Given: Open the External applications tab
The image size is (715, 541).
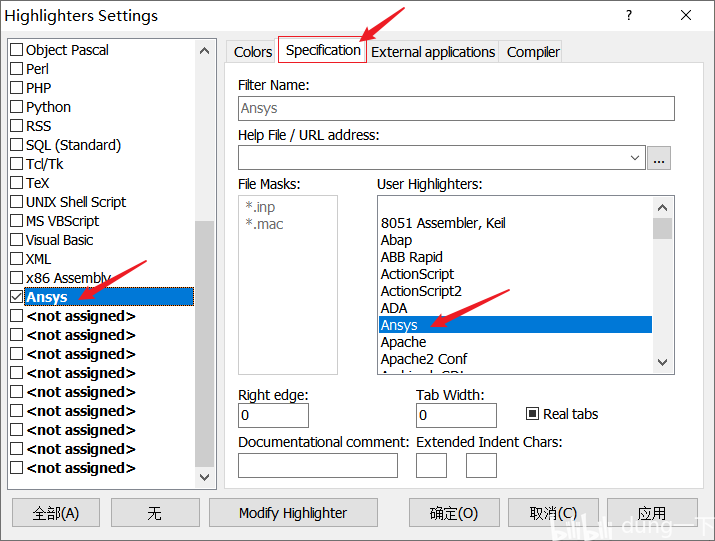Looking at the screenshot, I should [433, 52].
